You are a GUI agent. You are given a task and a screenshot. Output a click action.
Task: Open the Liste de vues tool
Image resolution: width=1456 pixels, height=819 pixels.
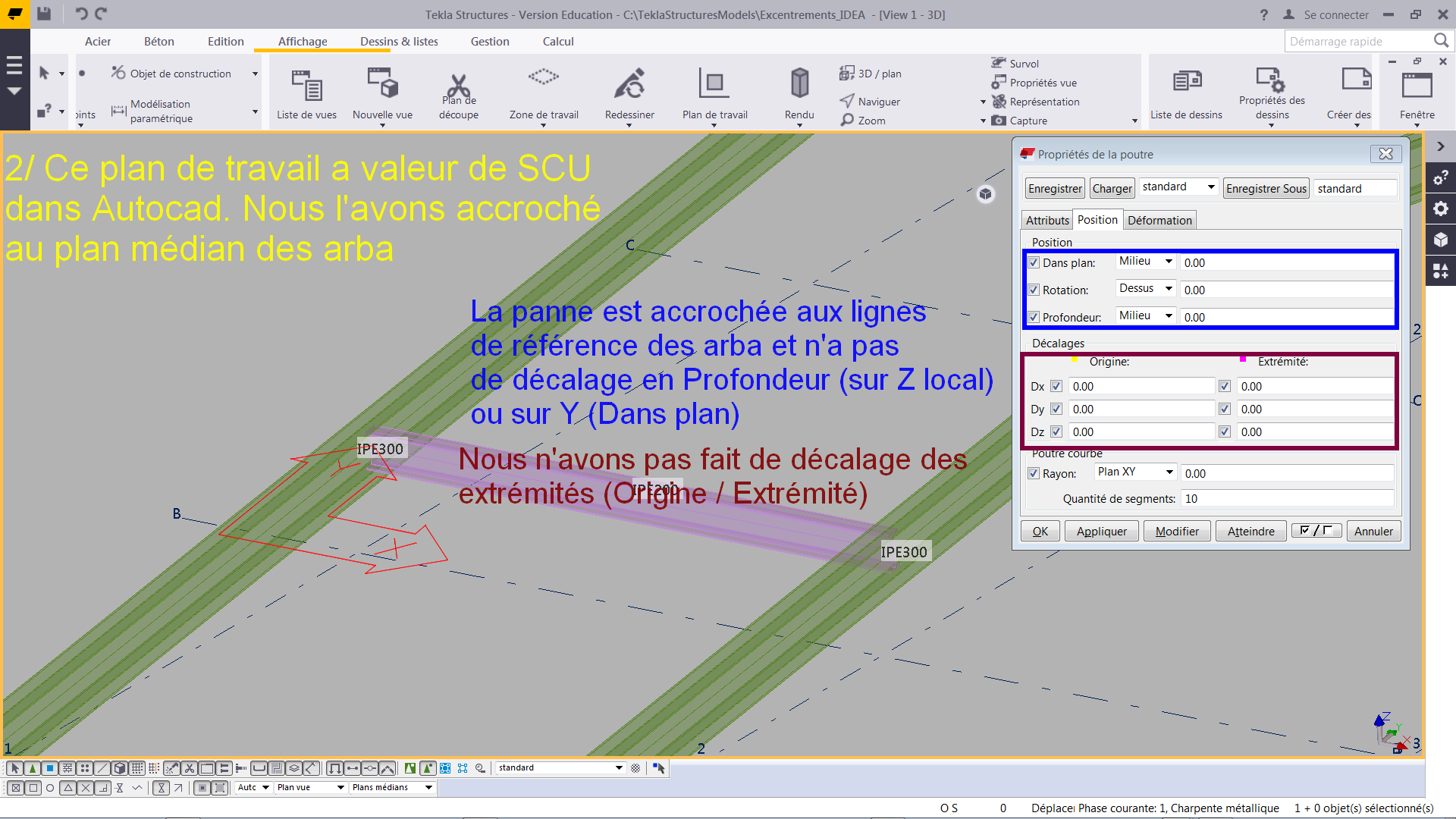click(x=306, y=93)
